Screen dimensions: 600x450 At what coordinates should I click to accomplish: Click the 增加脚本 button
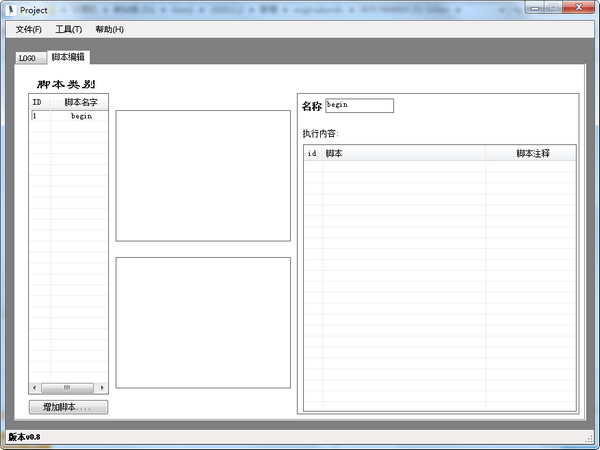pyautogui.click(x=68, y=407)
